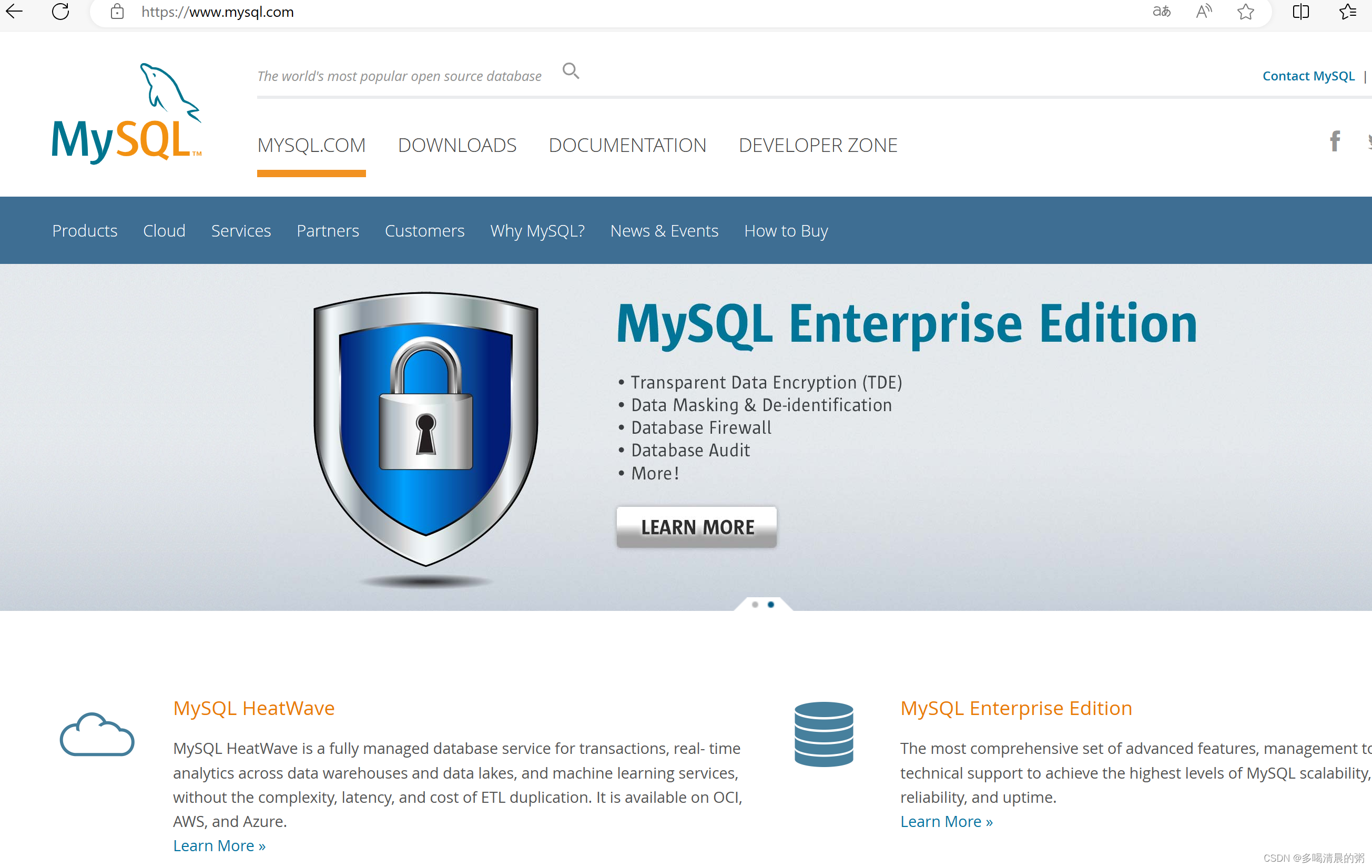Screen dimensions: 1372x868
Task: Switch to the DOWNLOADS tab
Action: 457,145
